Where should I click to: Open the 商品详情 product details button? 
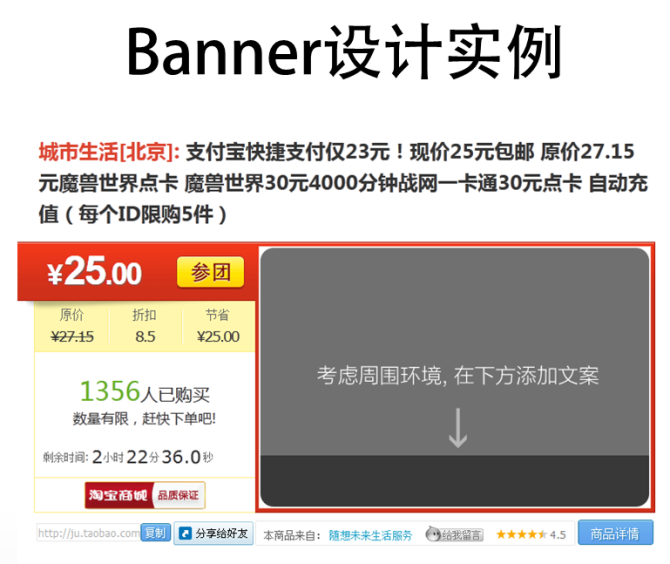click(x=615, y=533)
